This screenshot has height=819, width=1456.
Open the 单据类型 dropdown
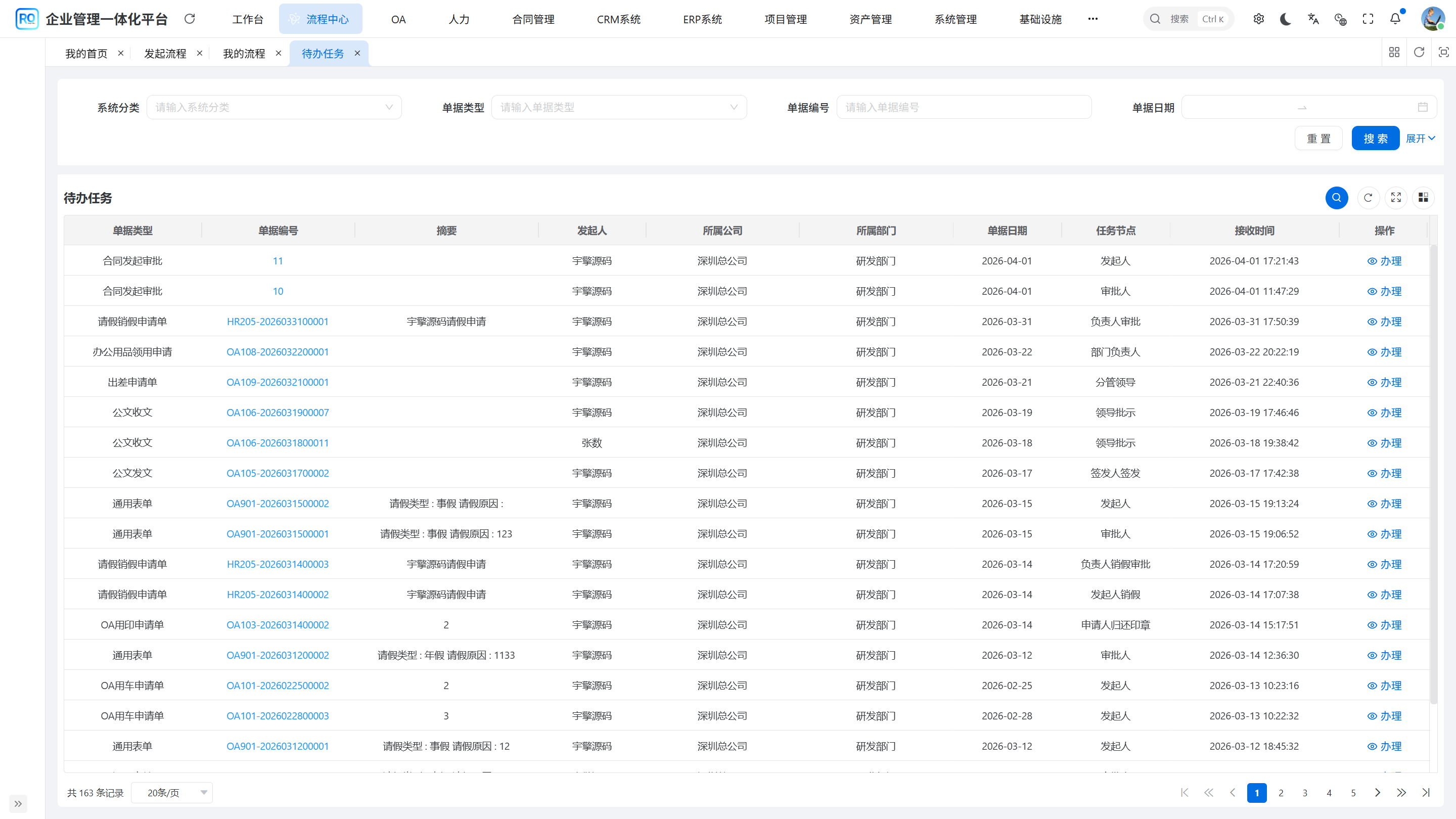[618, 107]
